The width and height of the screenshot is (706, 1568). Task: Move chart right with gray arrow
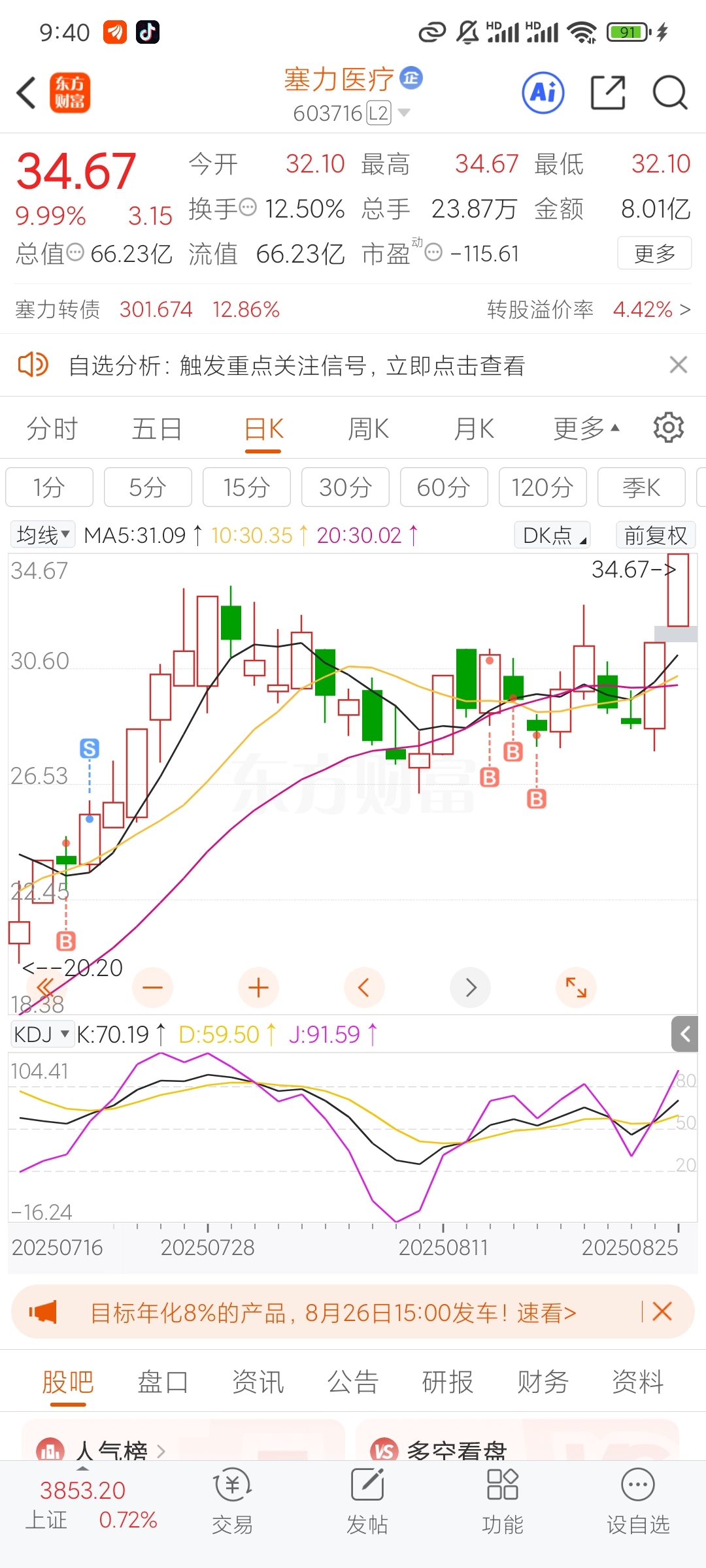470,987
